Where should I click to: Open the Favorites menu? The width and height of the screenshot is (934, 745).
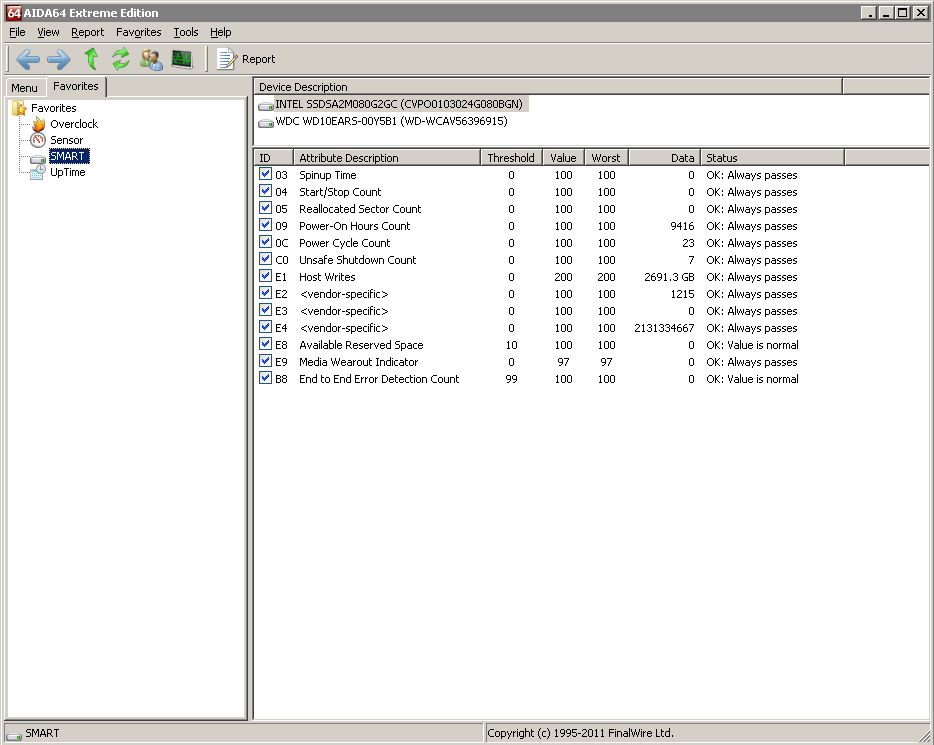point(139,32)
